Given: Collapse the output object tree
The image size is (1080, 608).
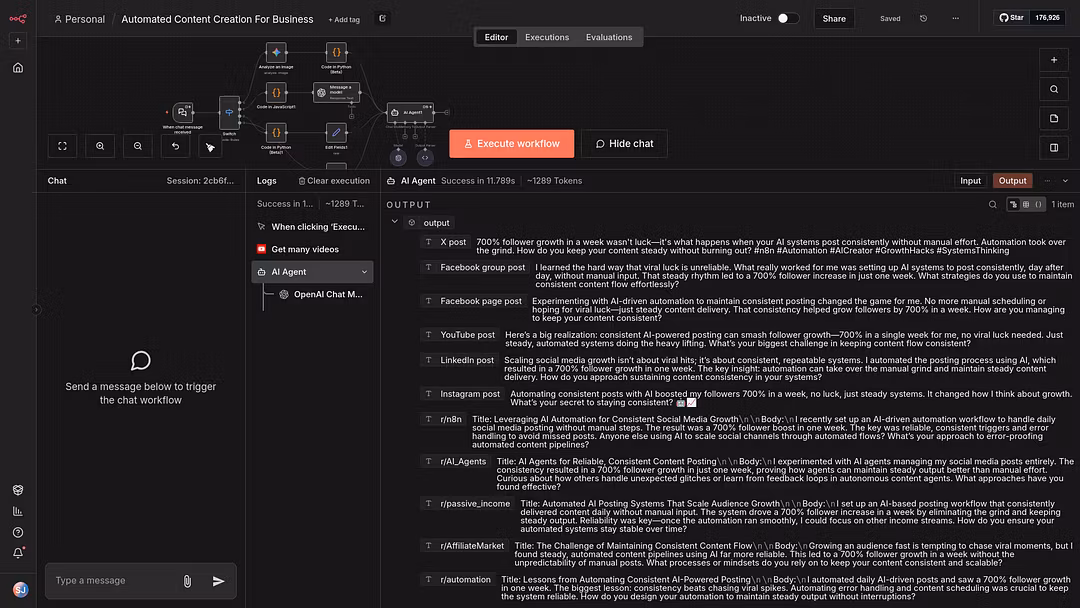Looking at the screenshot, I should pyautogui.click(x=395, y=222).
